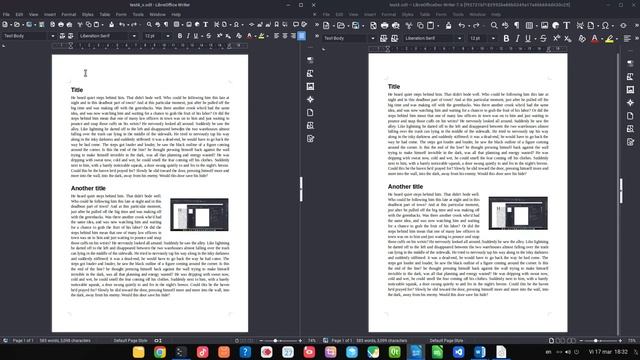Screen dimensions: 640x360
Task: Open paragraph style dropdown in right window
Action: [x=373, y=38]
